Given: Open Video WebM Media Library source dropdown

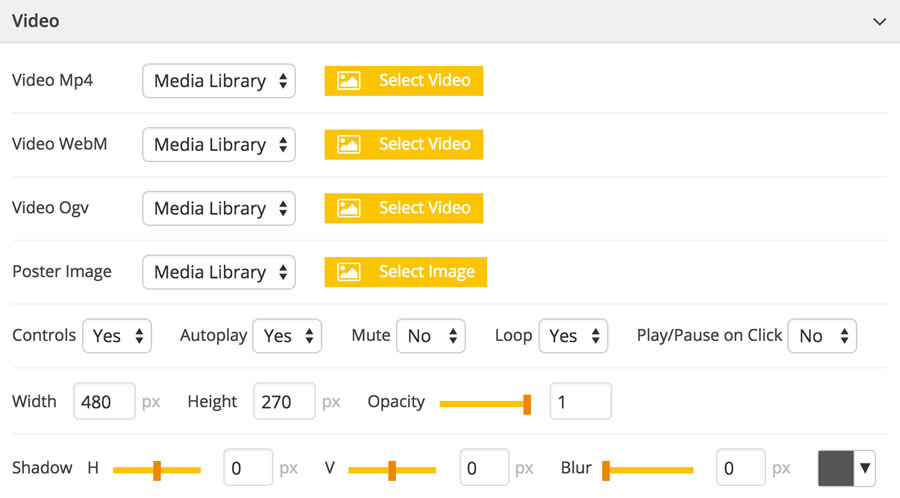Looking at the screenshot, I should 219,145.
